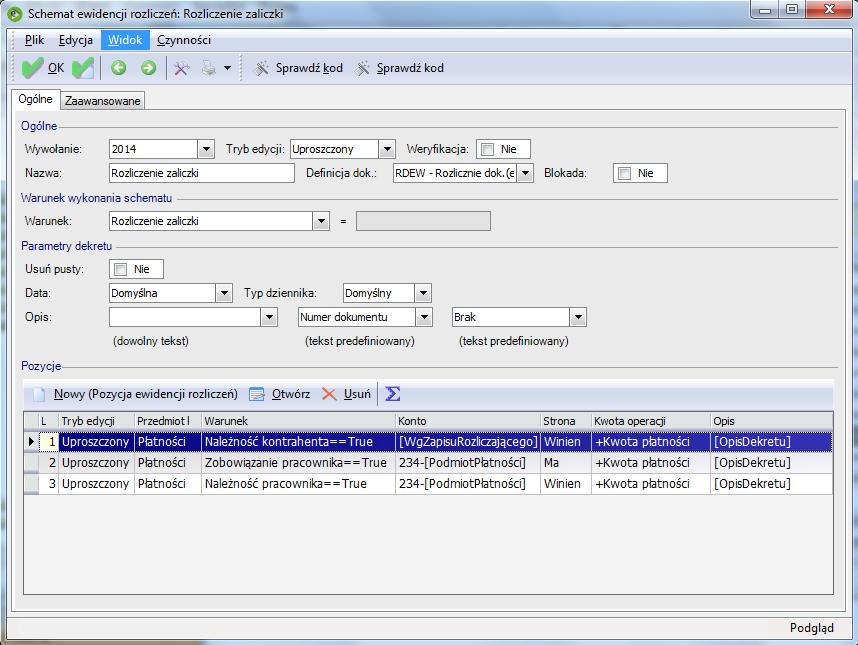Viewport: 858px width, 645px height.
Task: Open the Definicja dok. dropdown
Action: tap(525, 173)
